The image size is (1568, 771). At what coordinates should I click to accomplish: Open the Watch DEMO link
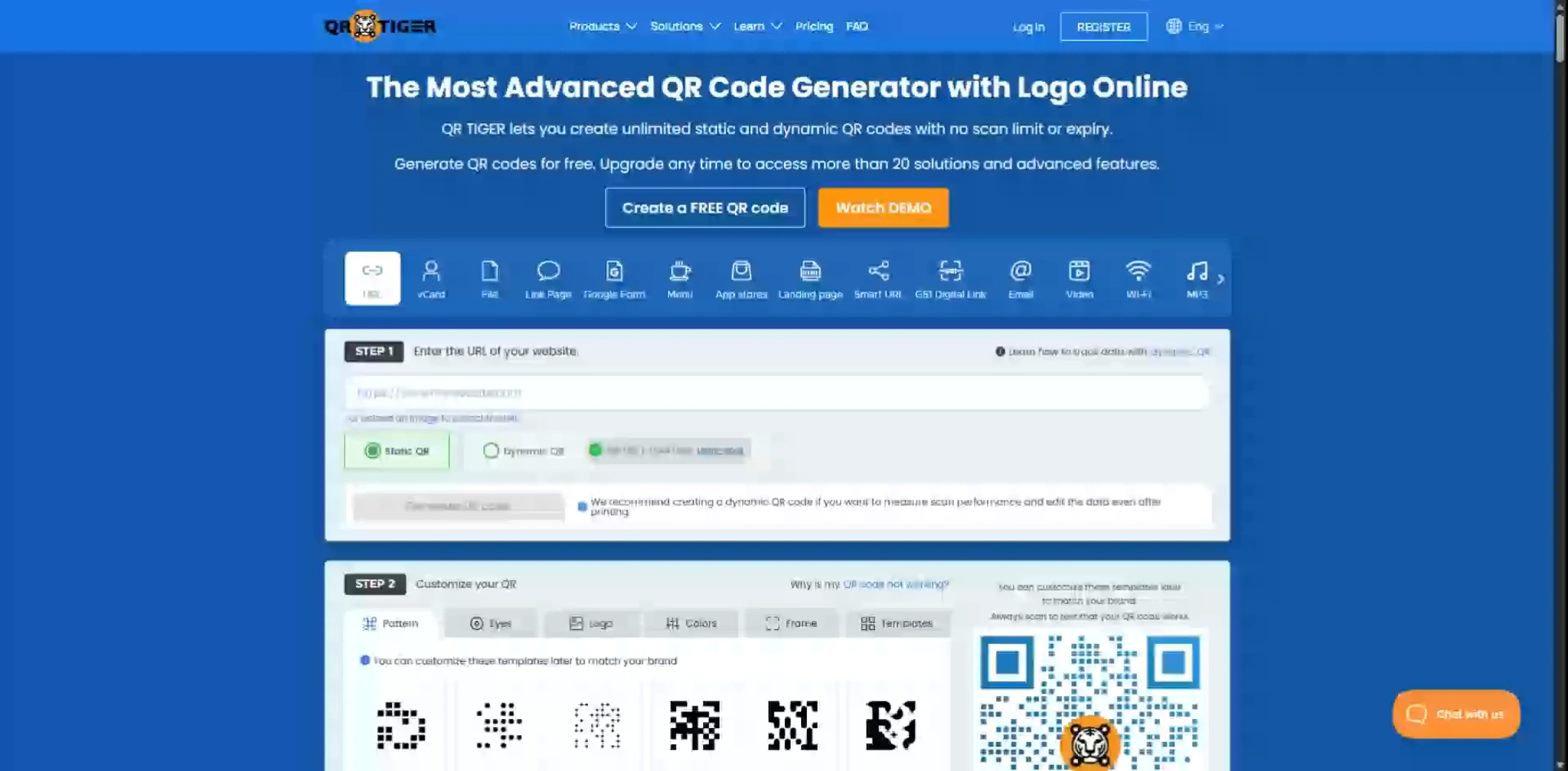883,208
